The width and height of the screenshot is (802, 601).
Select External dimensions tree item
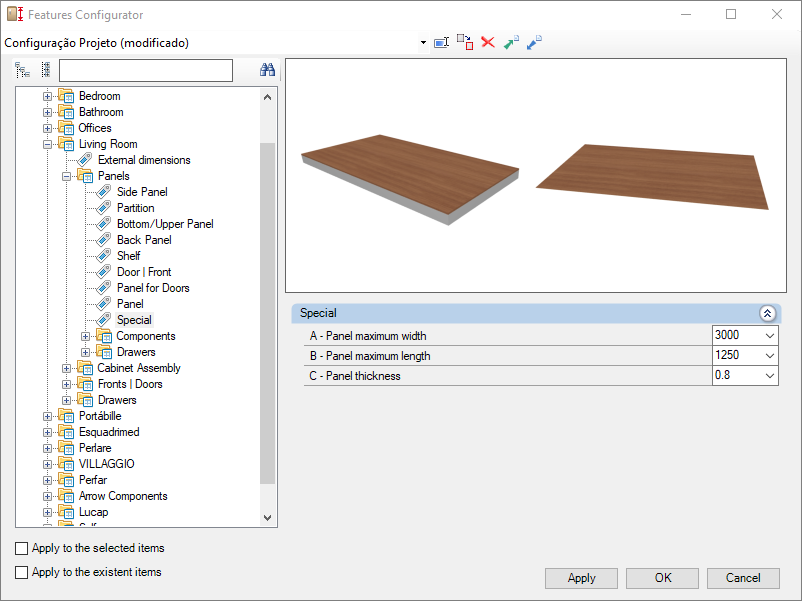click(x=144, y=160)
